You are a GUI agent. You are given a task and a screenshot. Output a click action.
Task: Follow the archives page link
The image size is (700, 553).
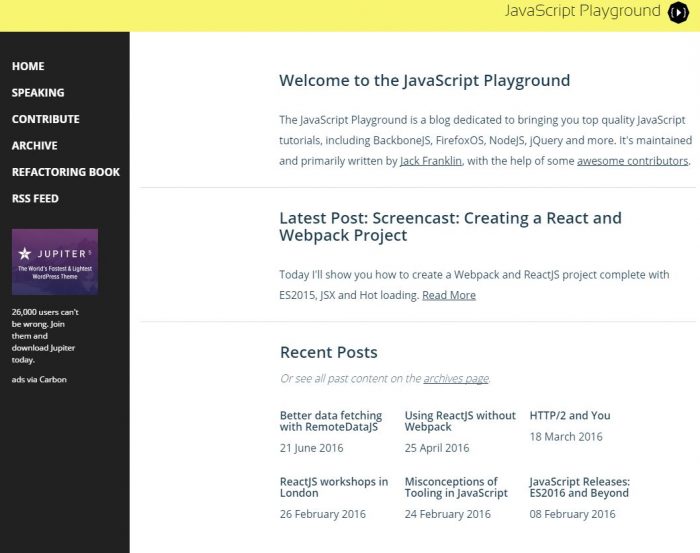click(x=456, y=379)
